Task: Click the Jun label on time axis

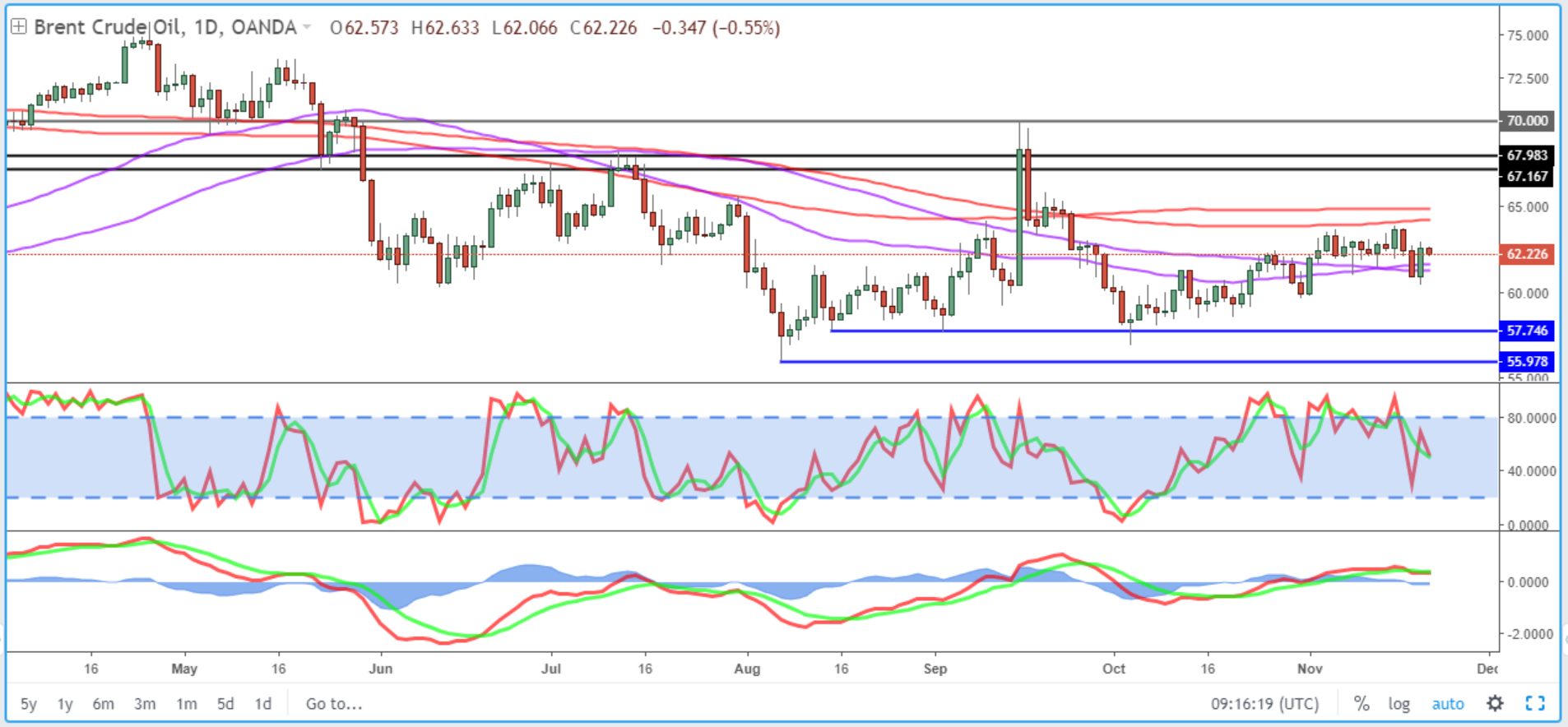Action: [x=380, y=669]
